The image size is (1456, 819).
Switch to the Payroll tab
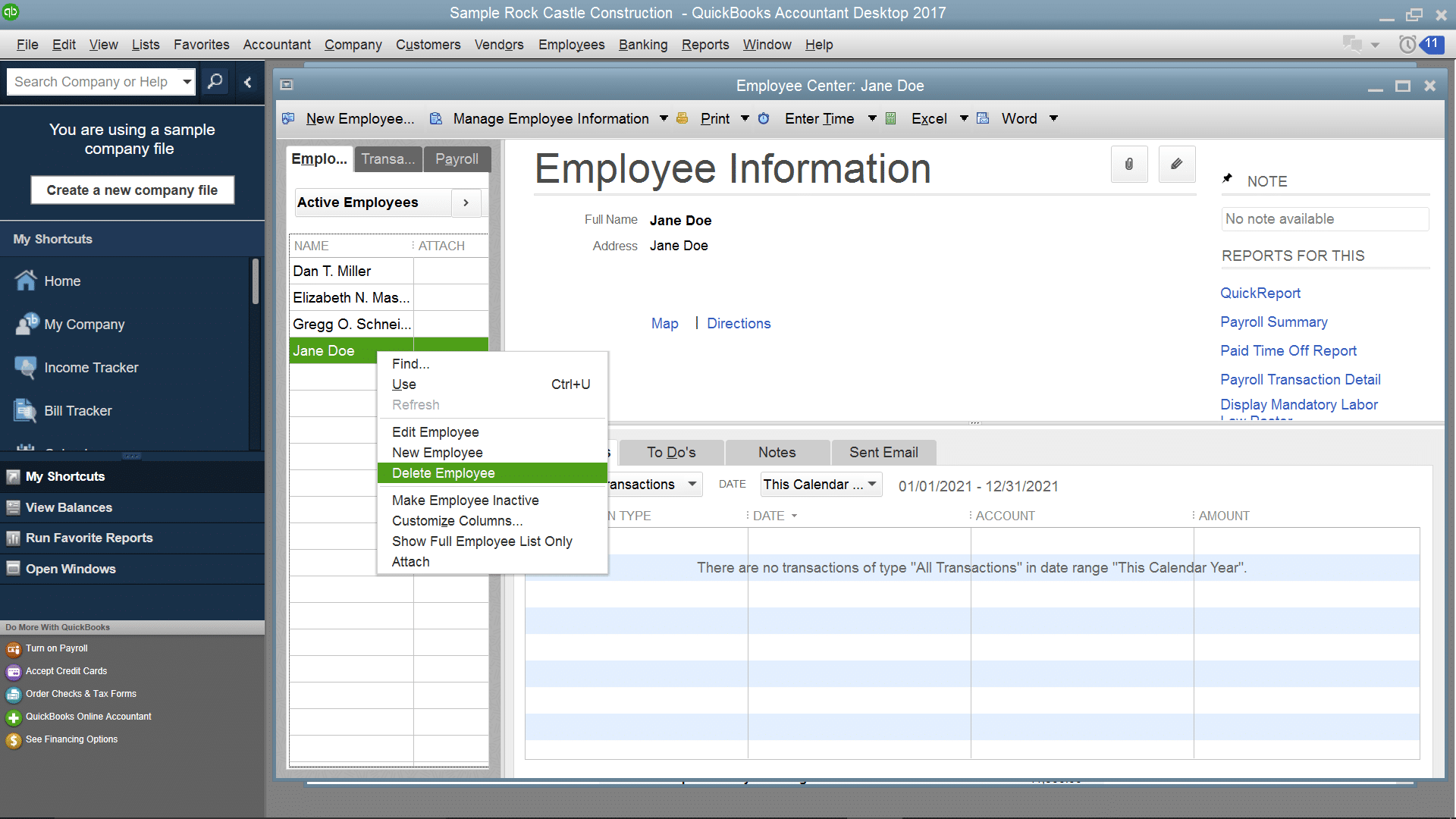coord(457,159)
